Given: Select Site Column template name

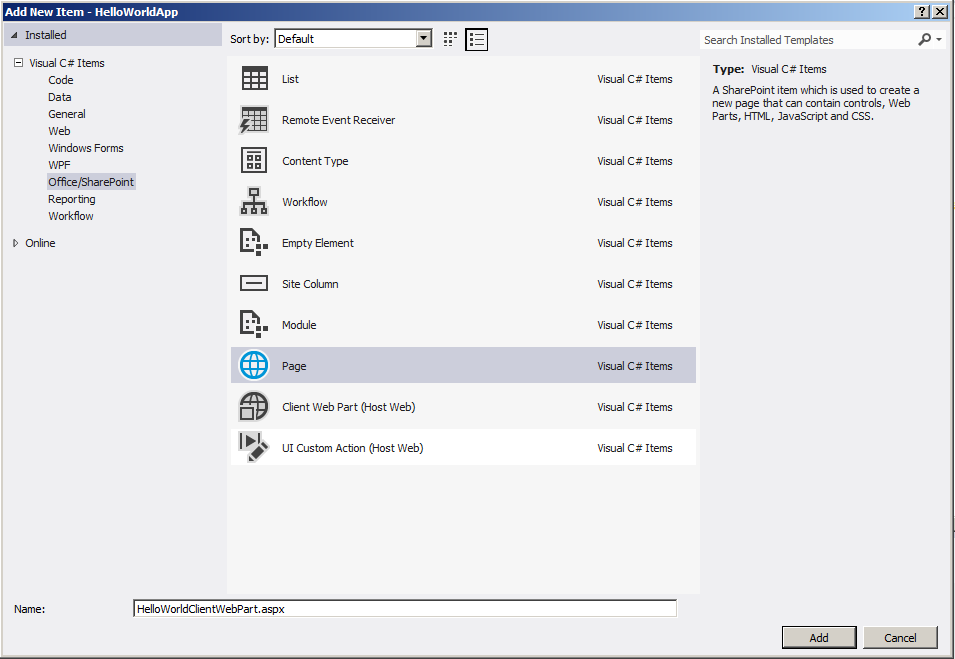Looking at the screenshot, I should (310, 284).
